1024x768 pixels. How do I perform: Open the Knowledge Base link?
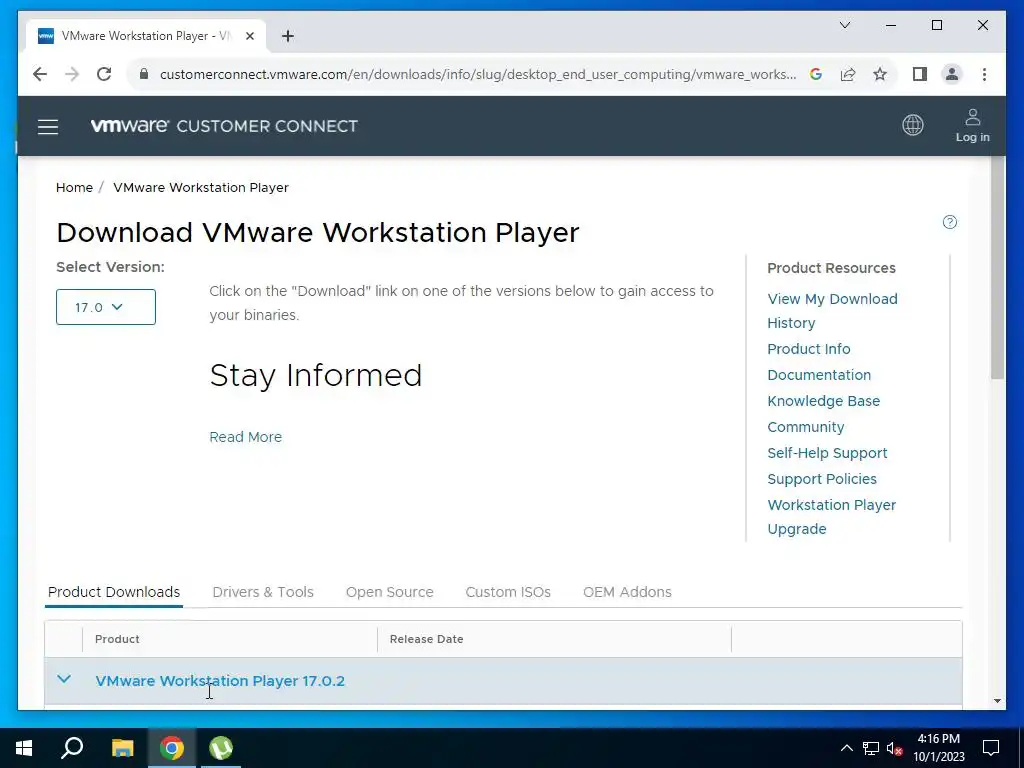(x=824, y=401)
